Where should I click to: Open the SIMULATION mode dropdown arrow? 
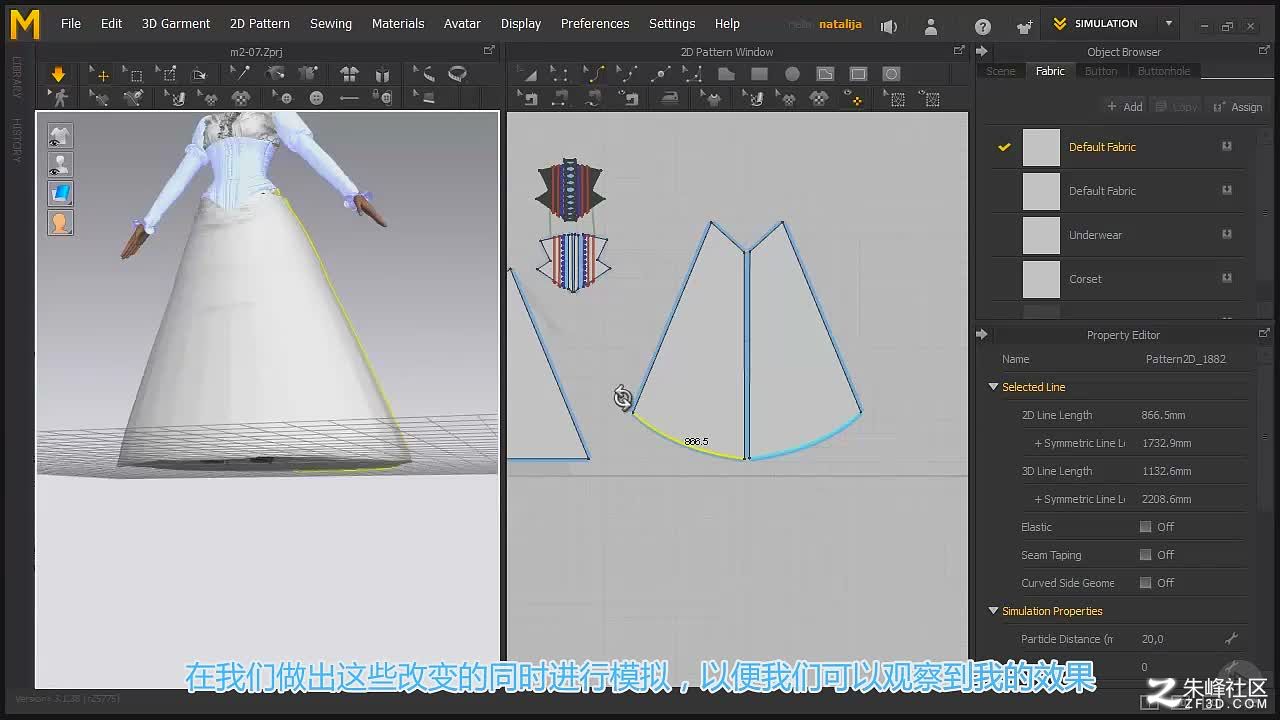tap(1168, 24)
